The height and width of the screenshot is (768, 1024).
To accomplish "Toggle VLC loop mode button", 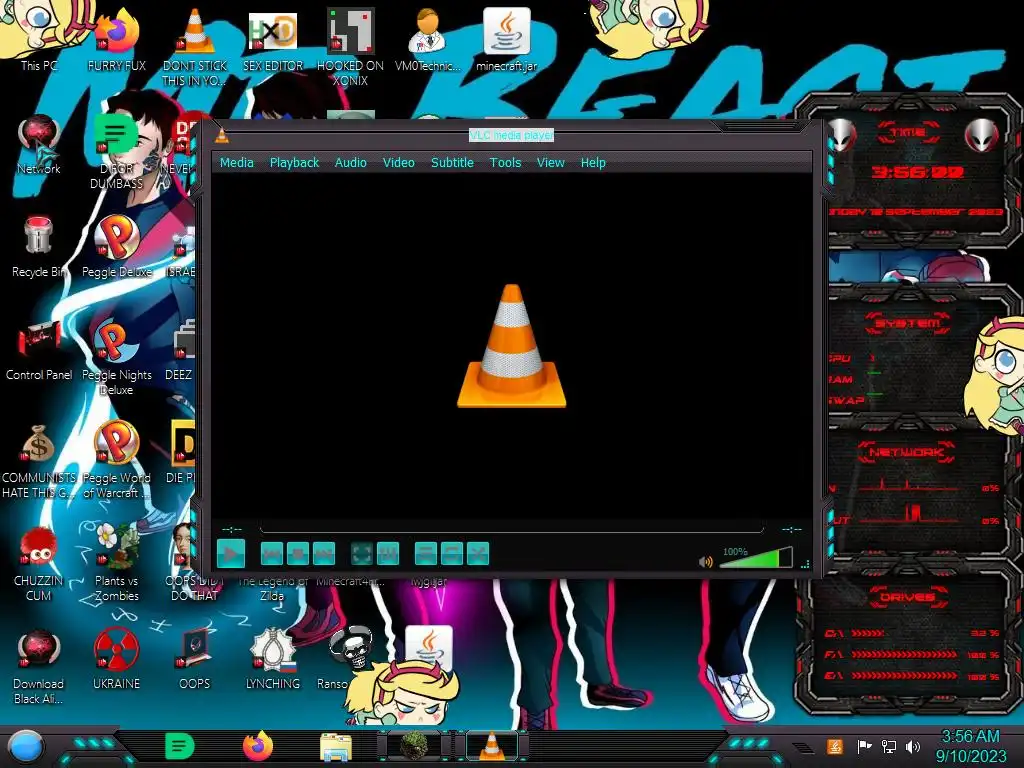I will [452, 554].
